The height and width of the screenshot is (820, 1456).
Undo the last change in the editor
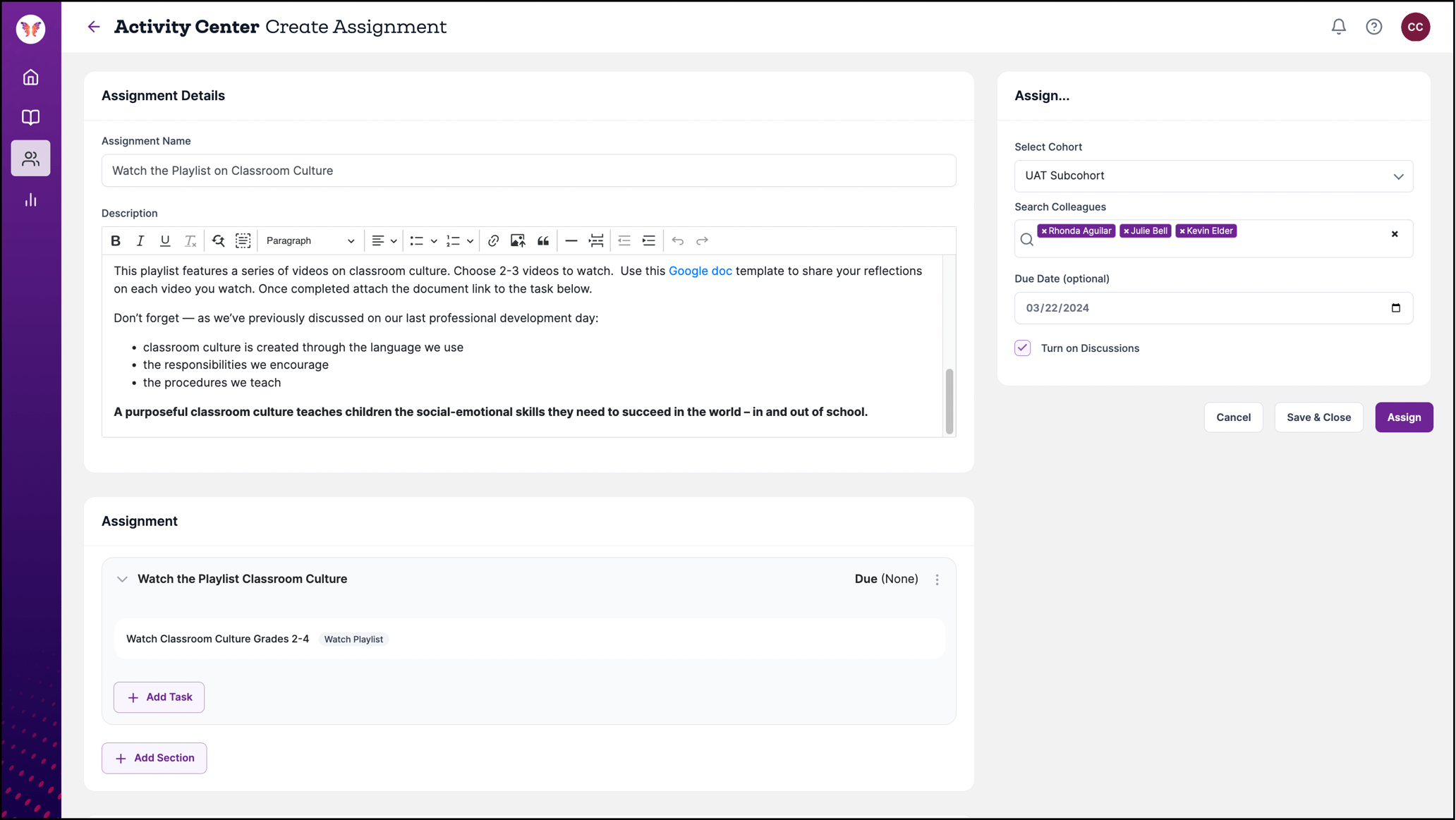click(677, 240)
